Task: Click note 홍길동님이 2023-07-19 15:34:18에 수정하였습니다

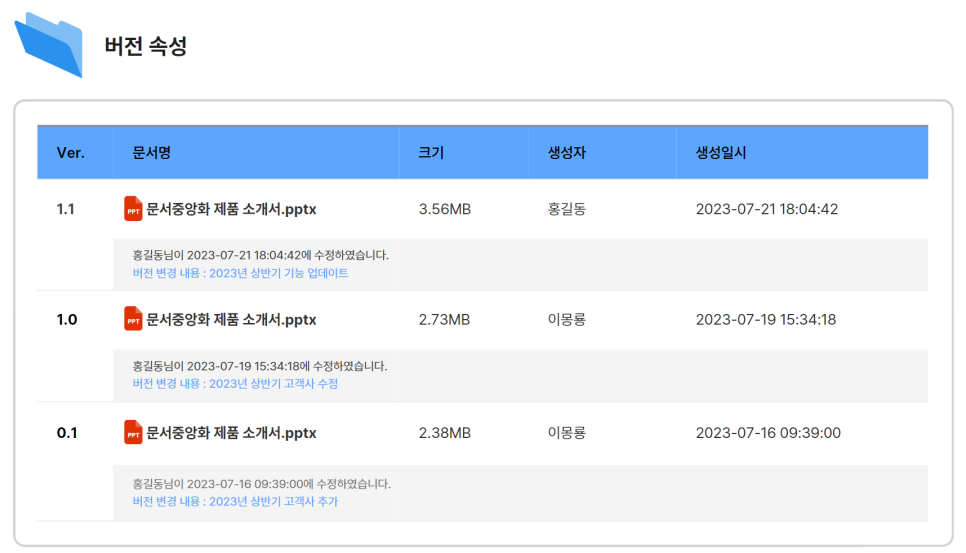Action: click(x=260, y=366)
